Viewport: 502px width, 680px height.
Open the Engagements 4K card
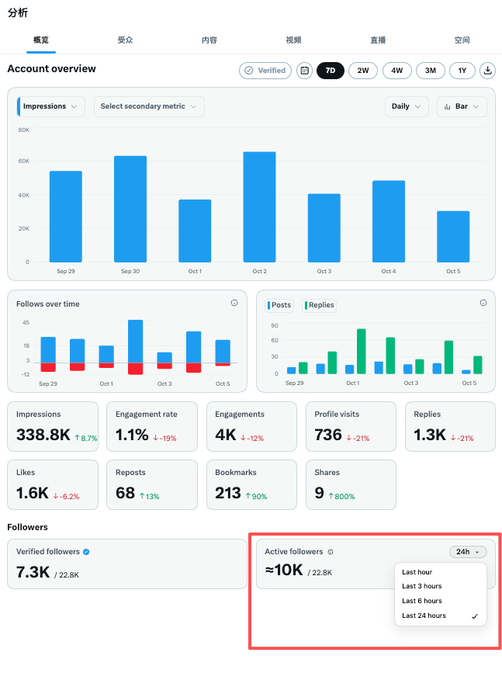click(x=252, y=426)
